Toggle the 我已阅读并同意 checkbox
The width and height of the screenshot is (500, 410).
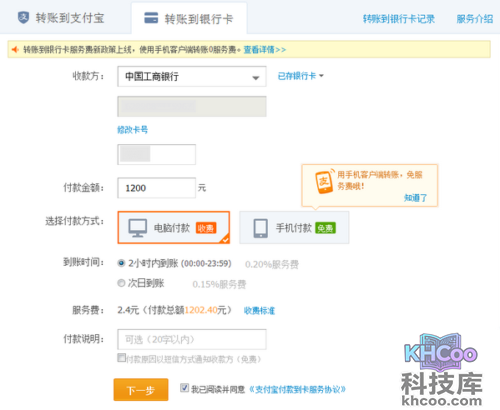(x=184, y=388)
